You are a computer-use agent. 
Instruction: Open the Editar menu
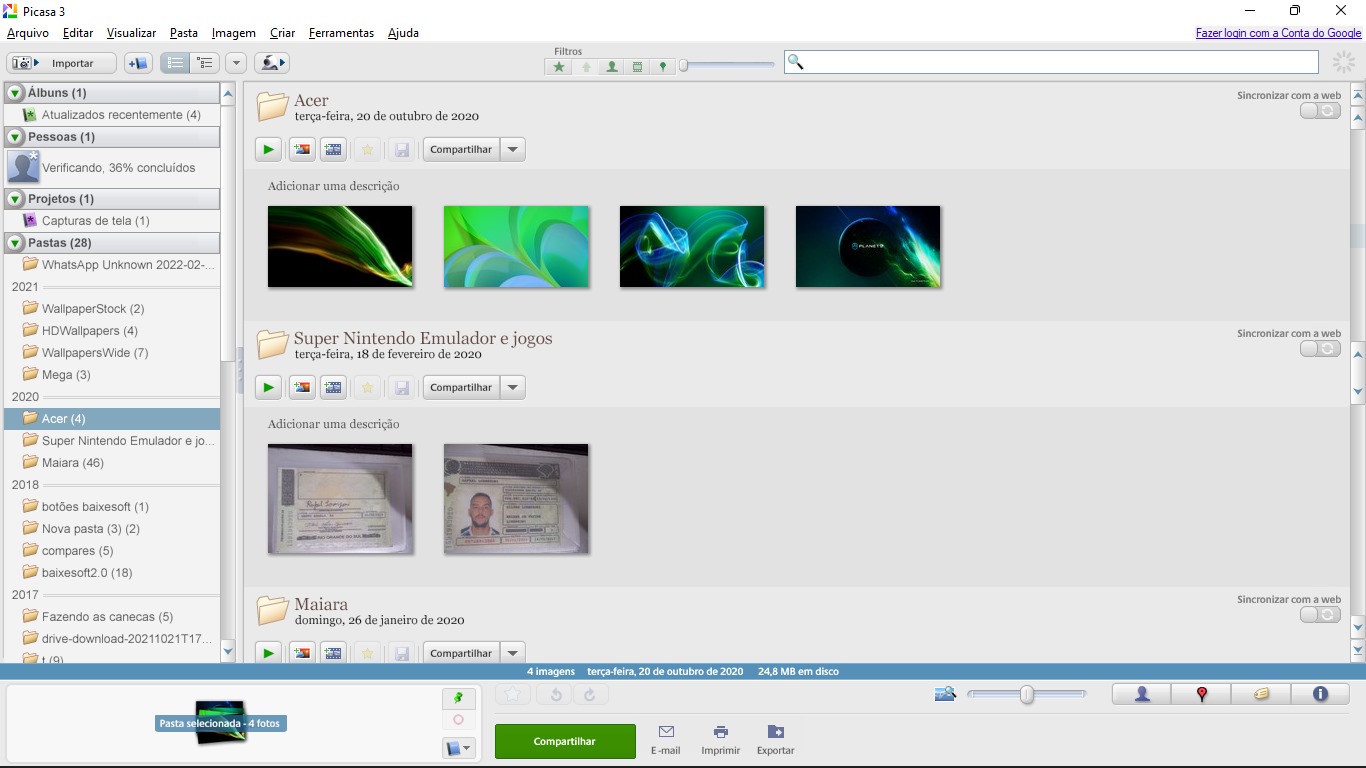pos(78,33)
